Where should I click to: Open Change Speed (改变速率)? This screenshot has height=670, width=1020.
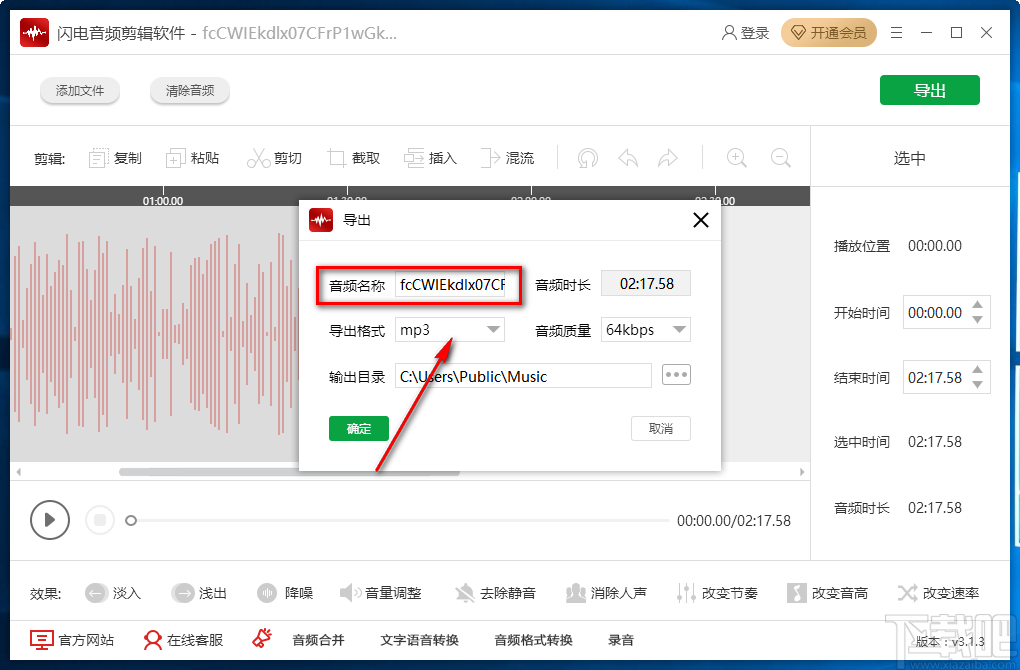click(x=938, y=593)
